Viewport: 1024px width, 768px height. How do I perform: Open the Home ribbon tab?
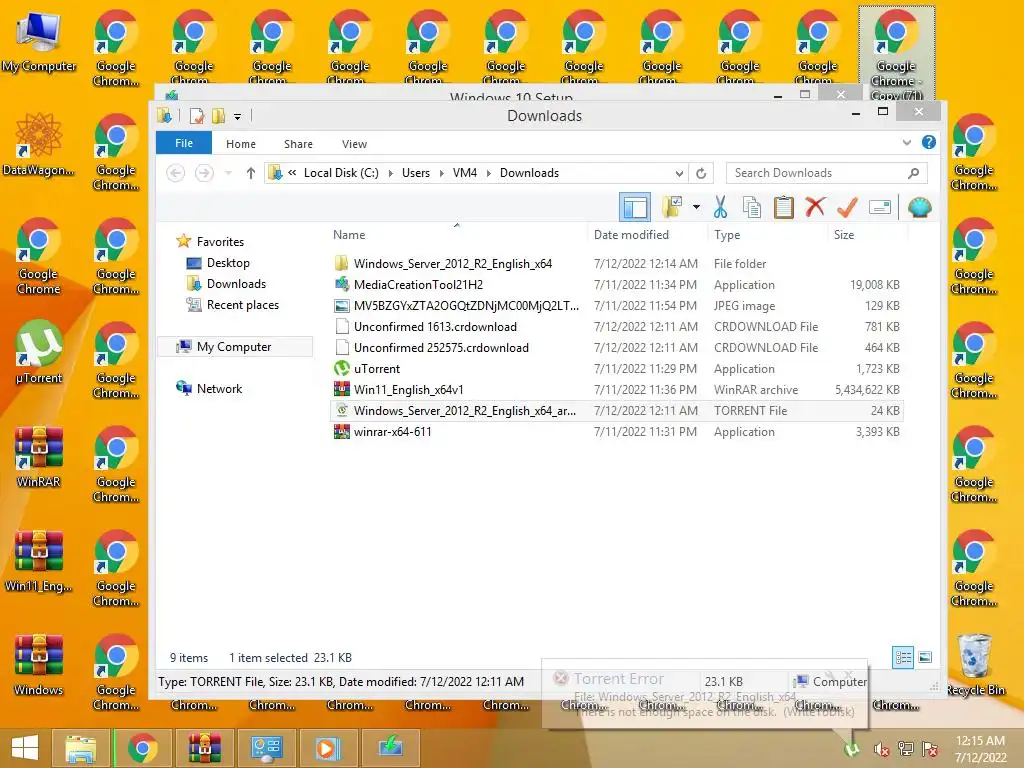(x=241, y=144)
